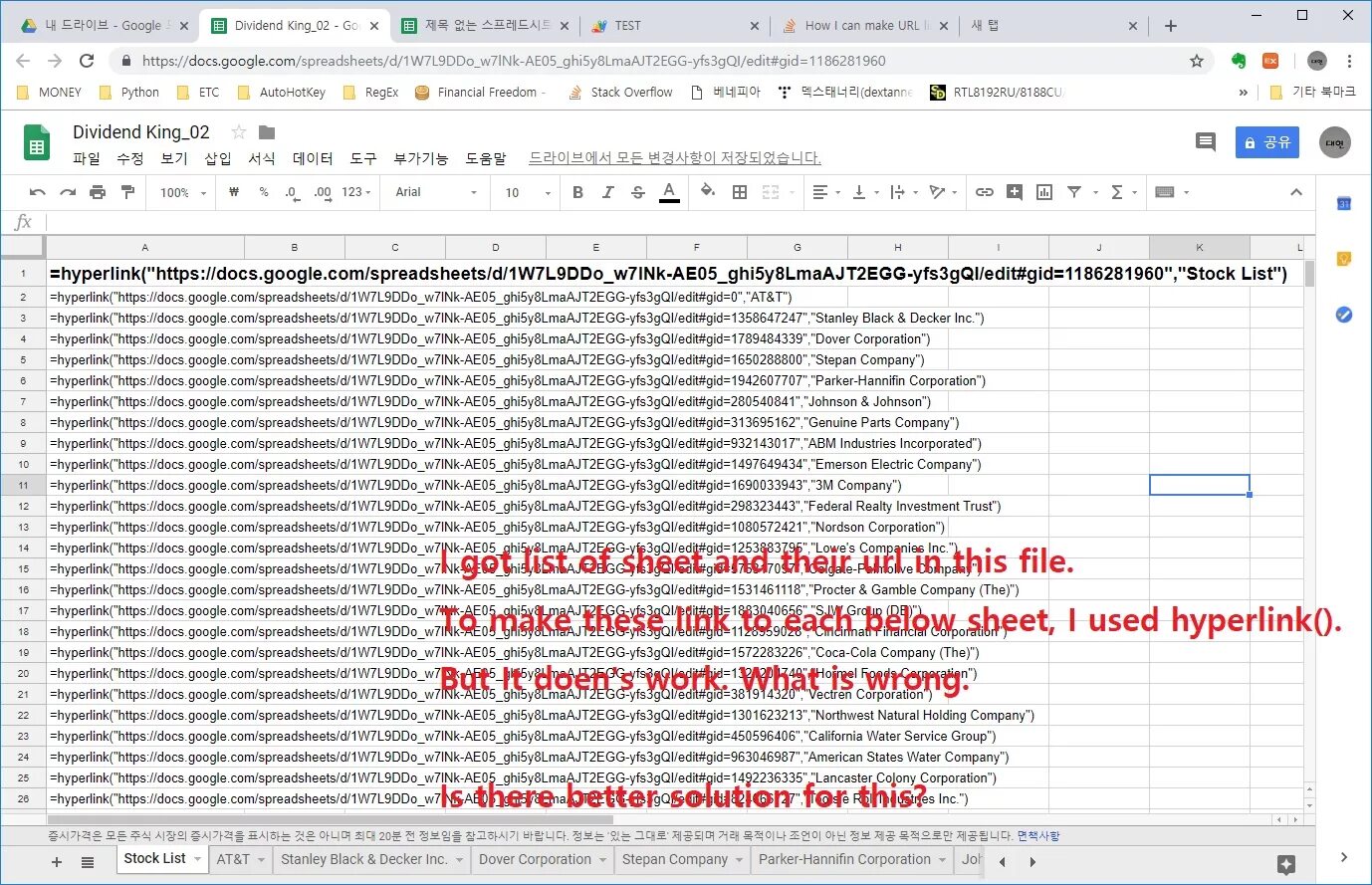This screenshot has height=885, width=1372.
Task: Click the formula bar input
Action: (680, 222)
